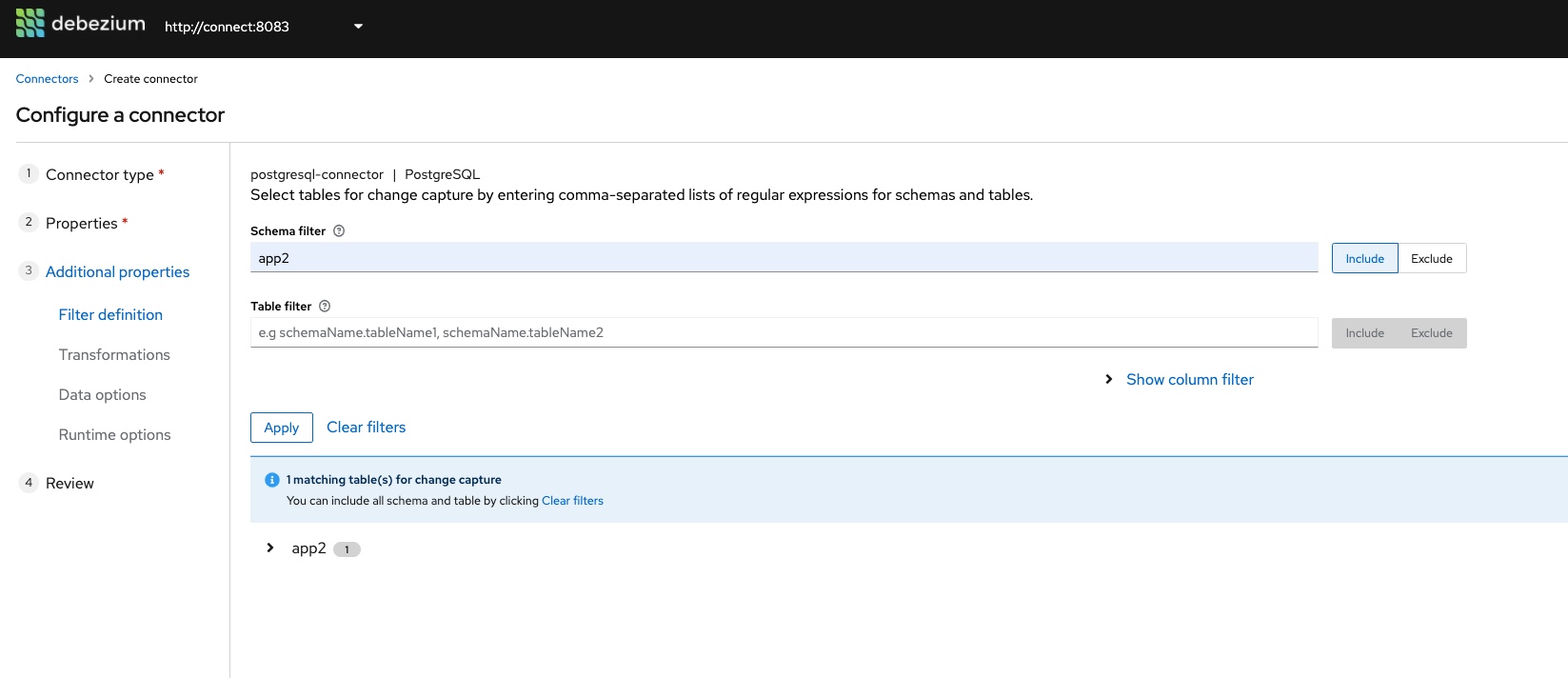The height and width of the screenshot is (678, 1568).
Task: Go to the Connectors breadcrumb link
Action: tap(47, 79)
